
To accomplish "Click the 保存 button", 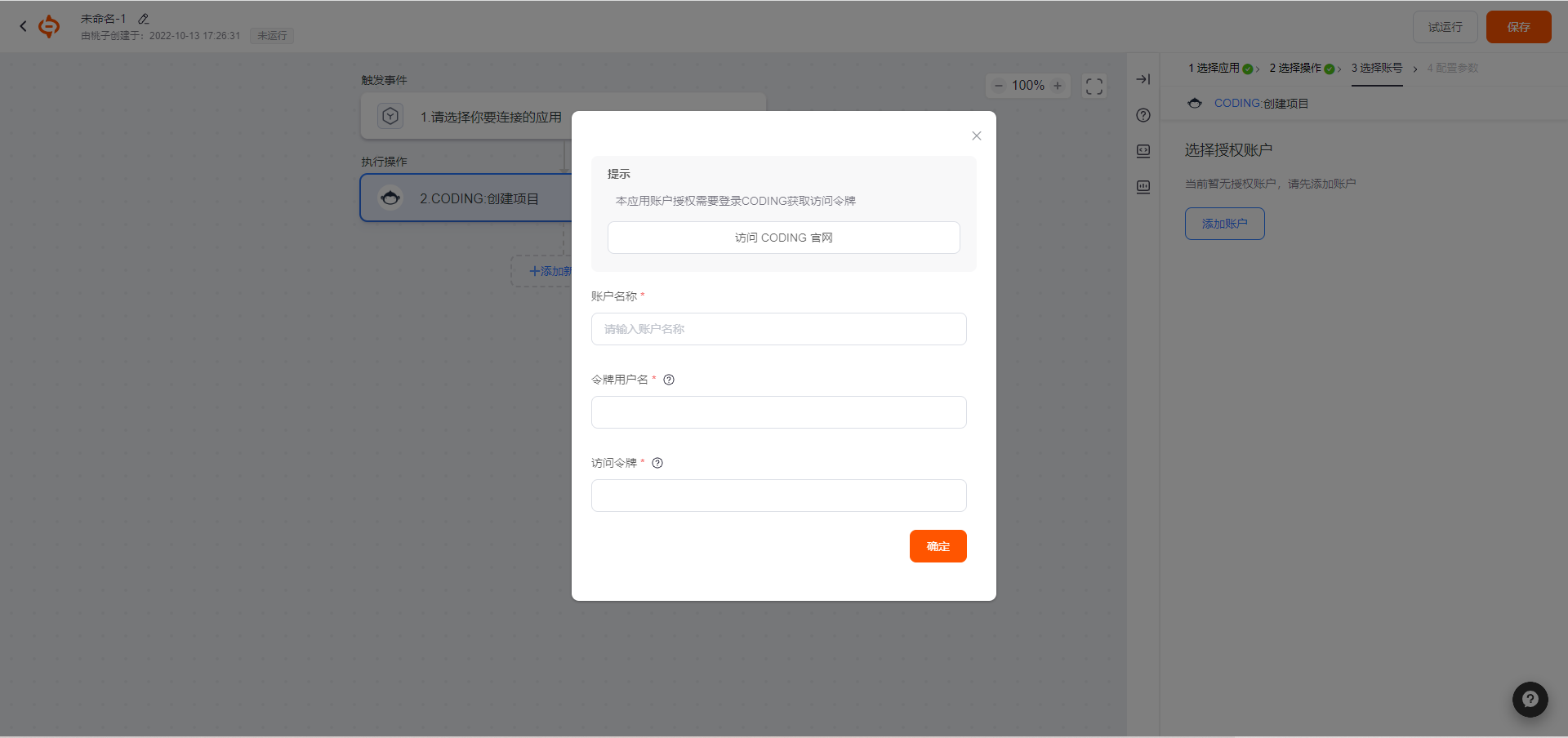I will (1519, 27).
